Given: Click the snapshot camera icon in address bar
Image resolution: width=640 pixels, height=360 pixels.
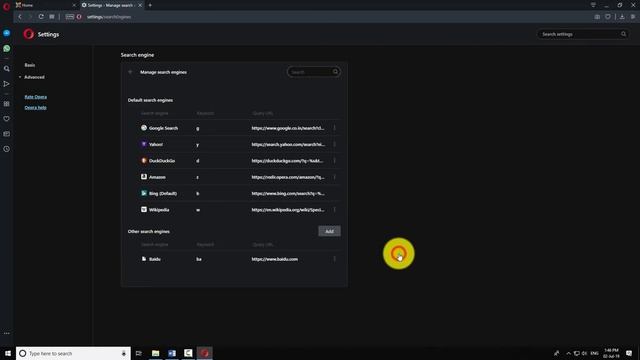Looking at the screenshot, I should click(x=597, y=17).
